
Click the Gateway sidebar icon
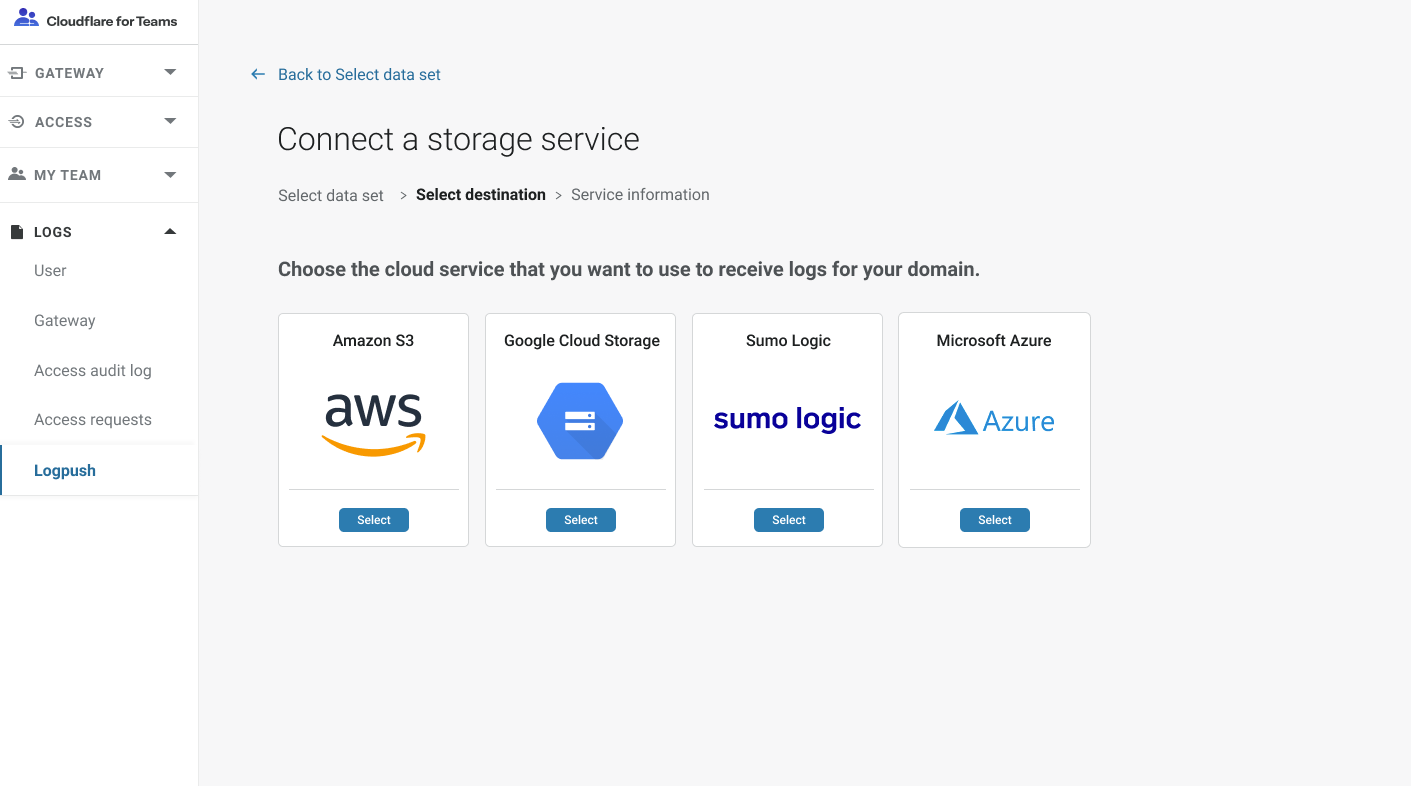(x=17, y=73)
